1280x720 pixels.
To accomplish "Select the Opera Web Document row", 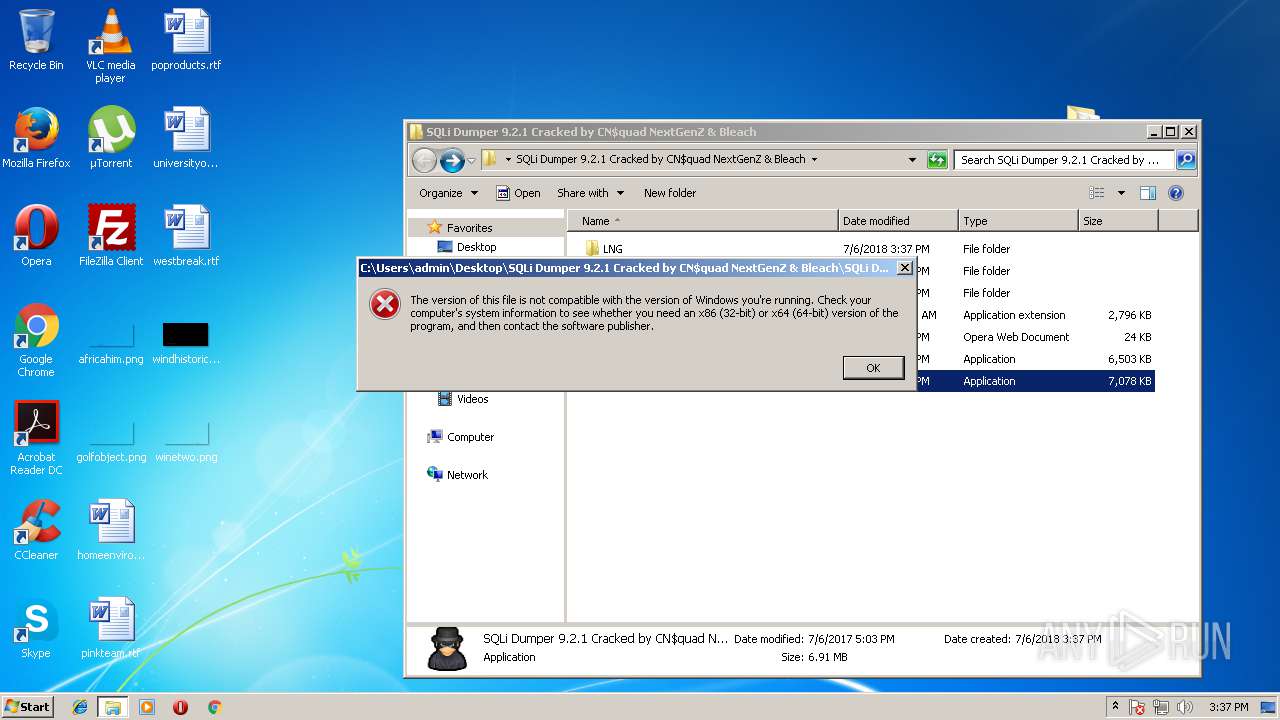I will (x=1036, y=337).
